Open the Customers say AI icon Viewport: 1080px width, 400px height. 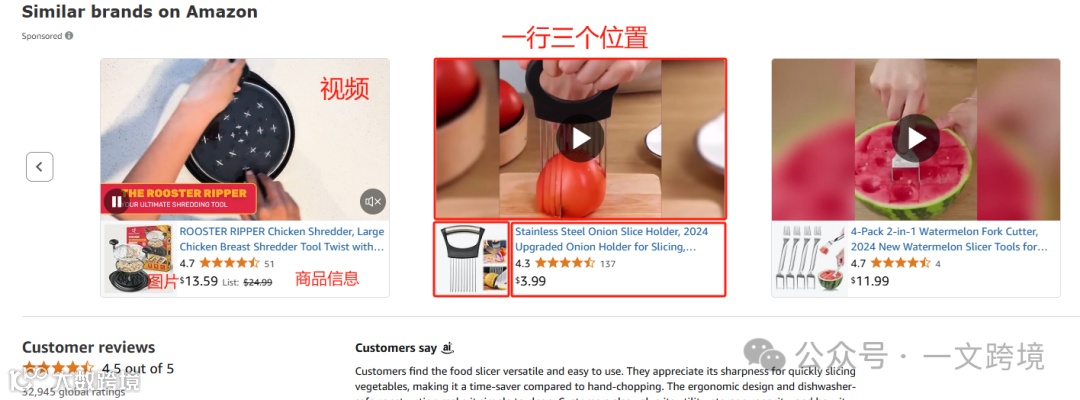click(448, 348)
